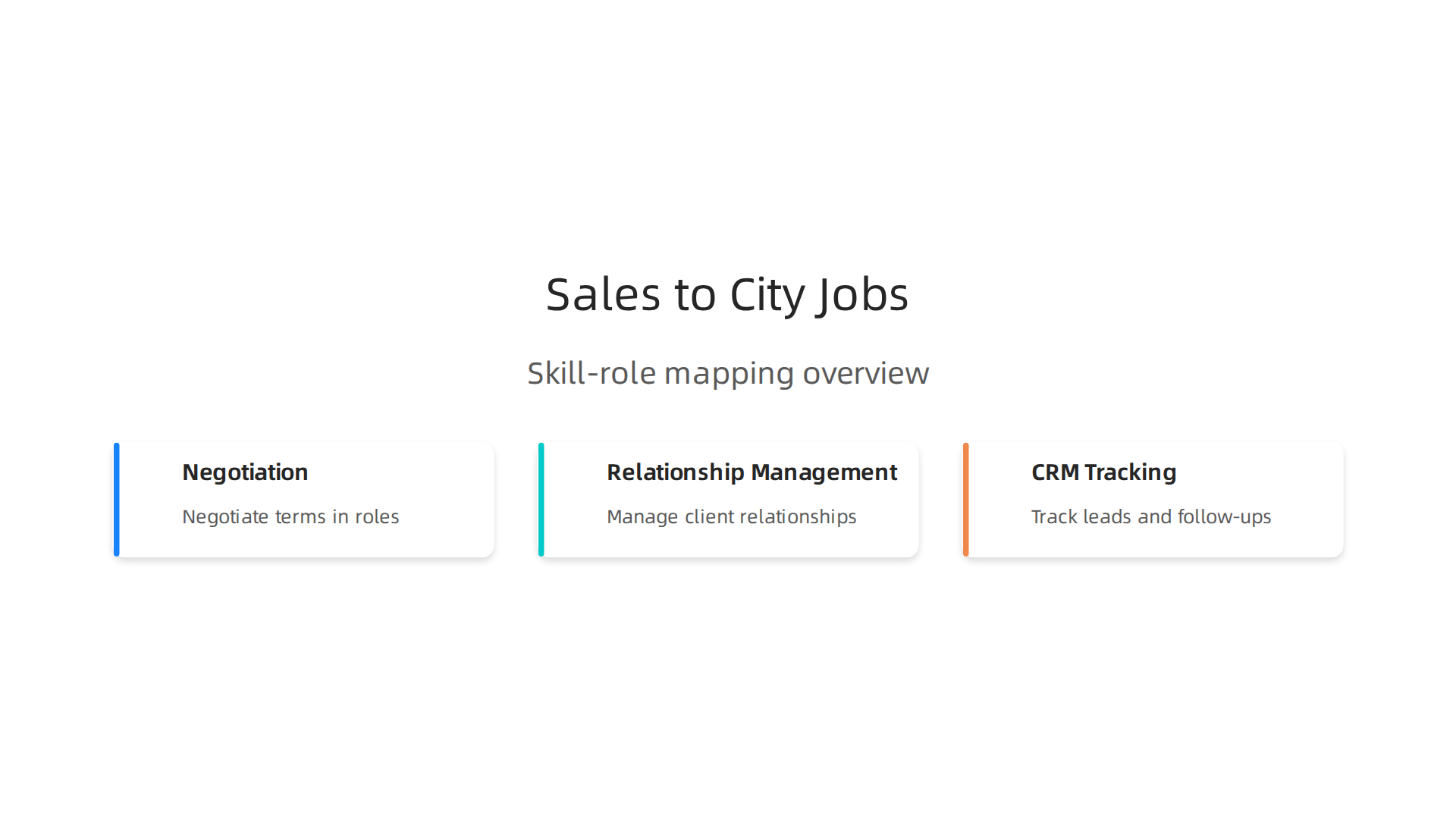Open the CRM Tracking card heading
The height and width of the screenshot is (819, 1456).
(x=1103, y=472)
